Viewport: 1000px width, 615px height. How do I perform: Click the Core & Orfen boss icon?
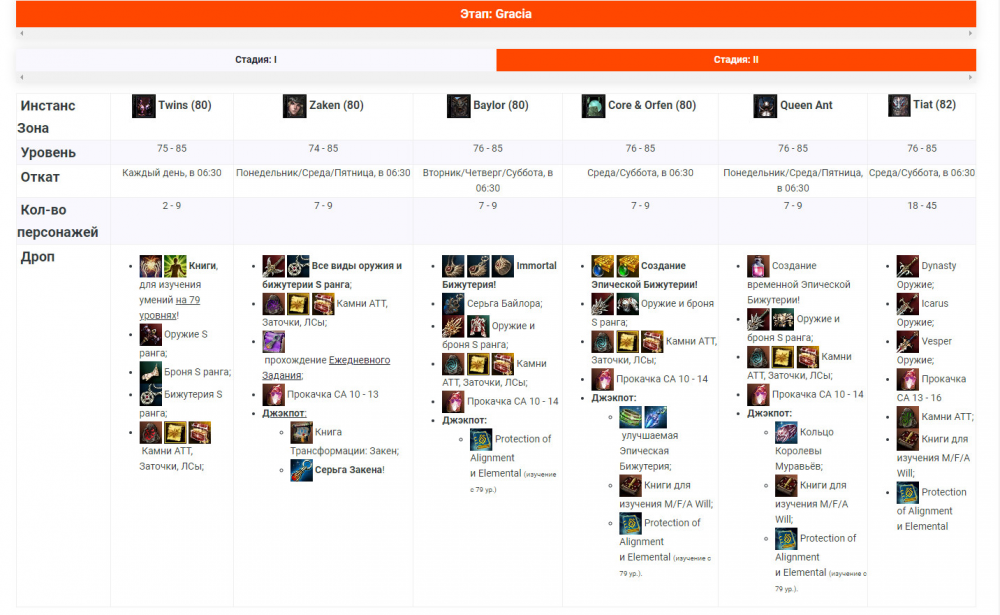(594, 105)
